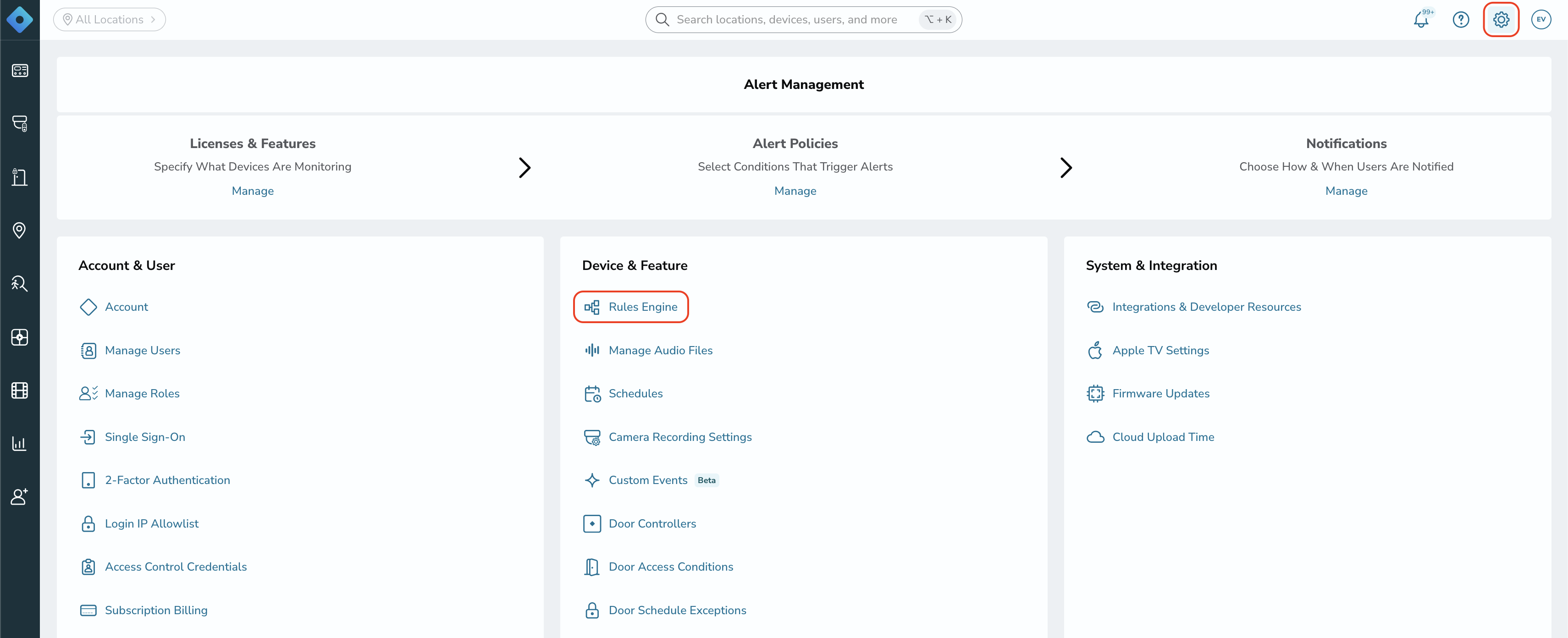1568x638 pixels.
Task: Click Manage under Licenses & Features
Action: [x=253, y=191]
